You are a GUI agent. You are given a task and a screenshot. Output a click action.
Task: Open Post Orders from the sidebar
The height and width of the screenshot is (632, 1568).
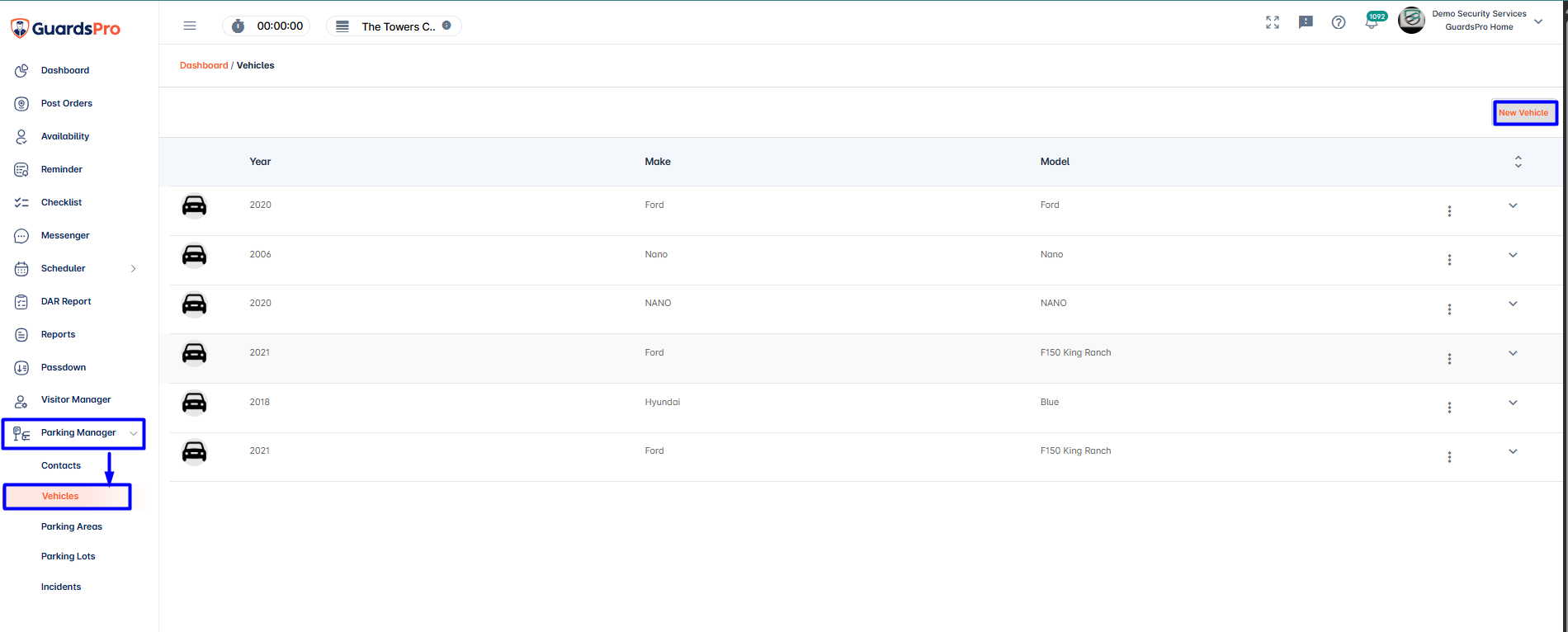tap(67, 103)
